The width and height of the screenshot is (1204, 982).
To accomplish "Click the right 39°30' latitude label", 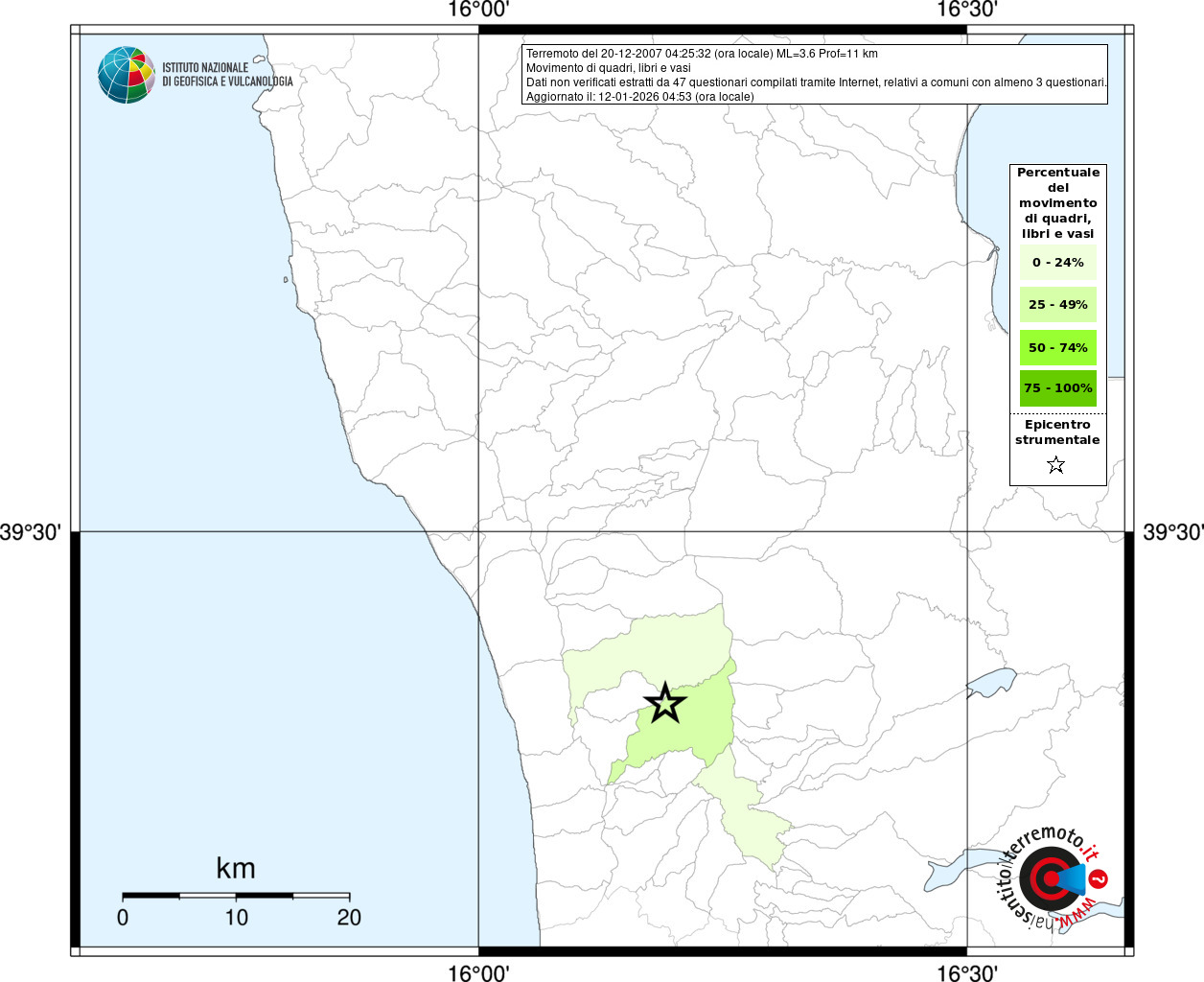I will click(x=1172, y=532).
